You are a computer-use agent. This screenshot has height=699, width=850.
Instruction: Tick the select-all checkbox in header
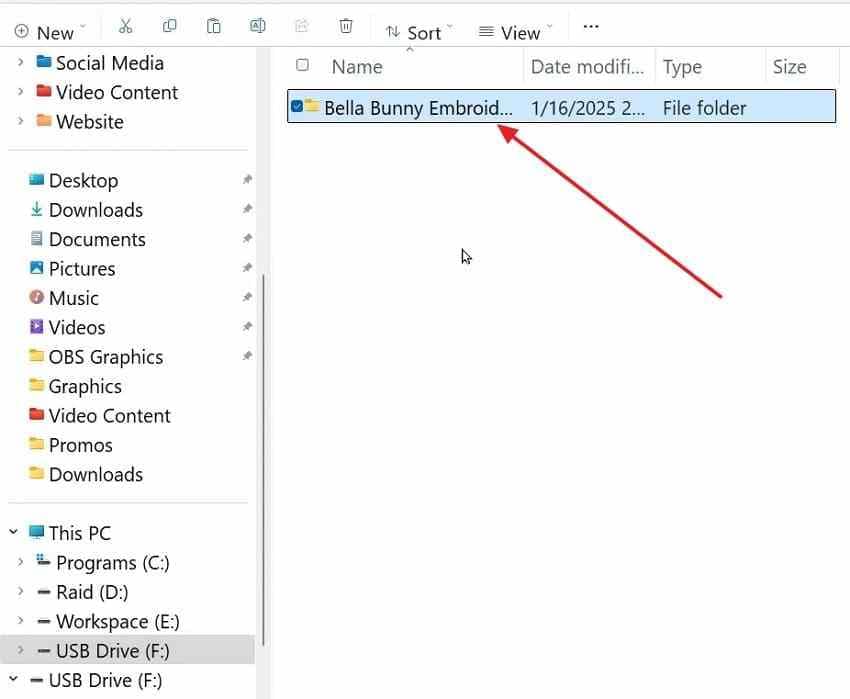302,65
